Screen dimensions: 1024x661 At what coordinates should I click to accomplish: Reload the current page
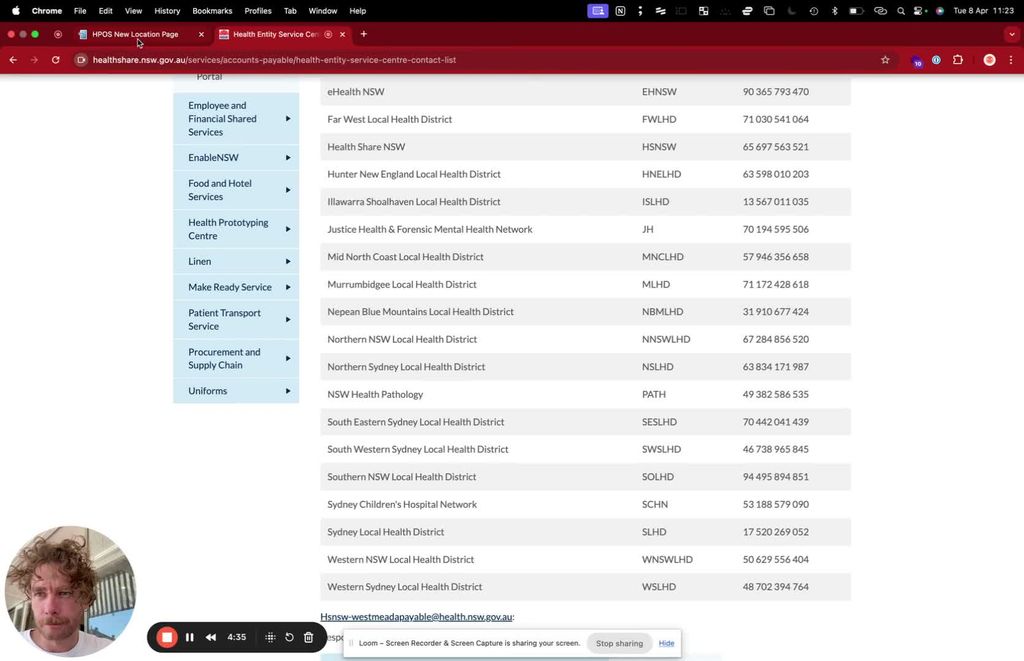tap(56, 60)
